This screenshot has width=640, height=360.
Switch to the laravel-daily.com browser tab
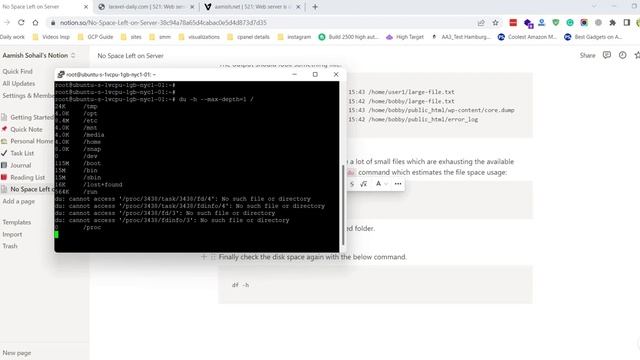click(x=147, y=7)
